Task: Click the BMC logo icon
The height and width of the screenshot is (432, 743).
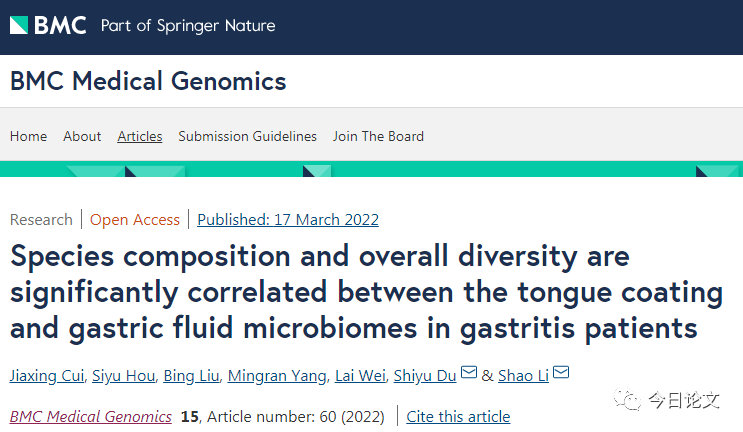Action: pyautogui.click(x=20, y=26)
